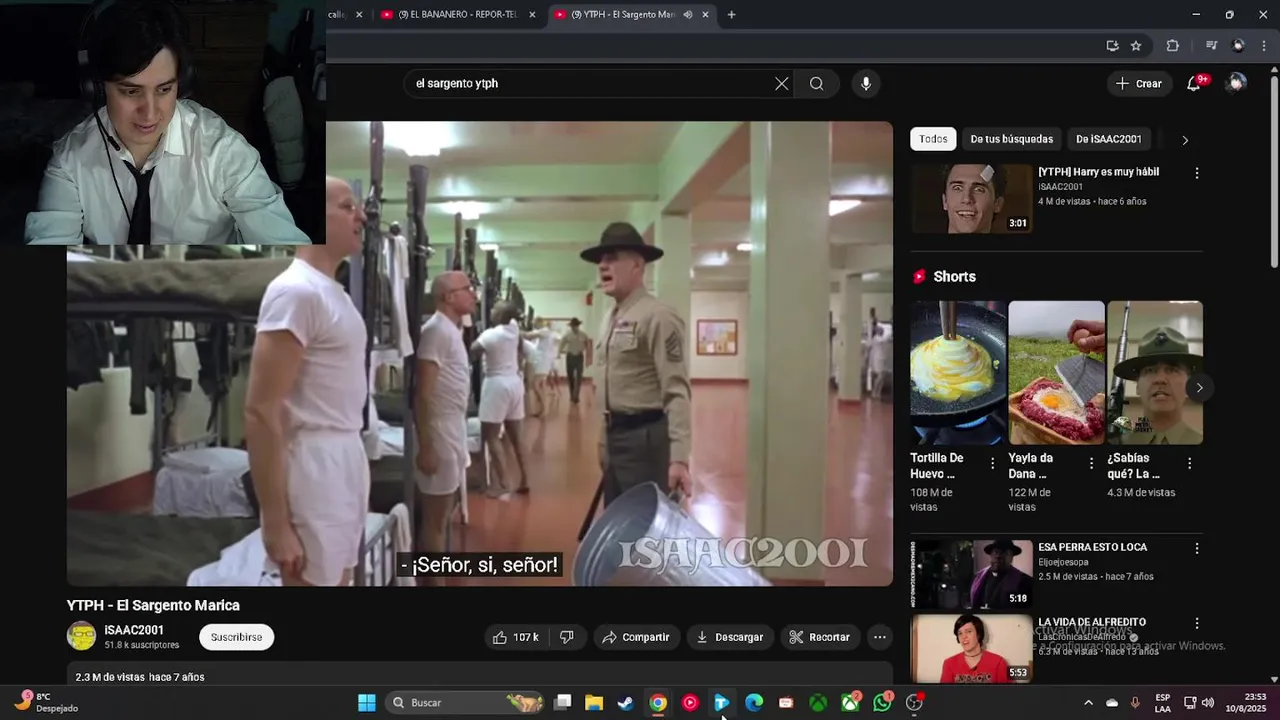Close the EL BANANERO tab
Viewport: 1280px width, 720px height.
tap(532, 14)
